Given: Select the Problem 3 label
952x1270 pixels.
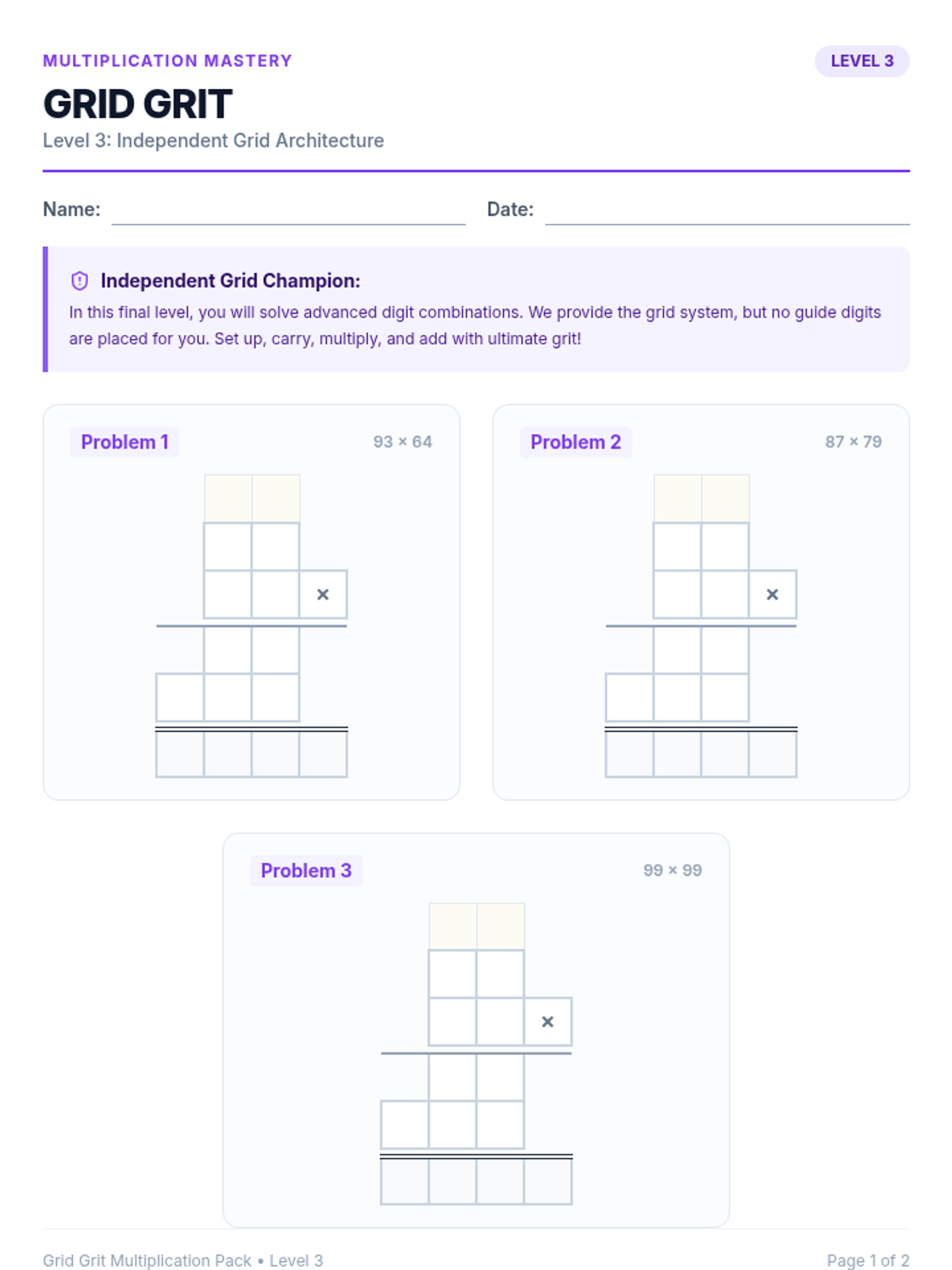Looking at the screenshot, I should click(x=306, y=871).
